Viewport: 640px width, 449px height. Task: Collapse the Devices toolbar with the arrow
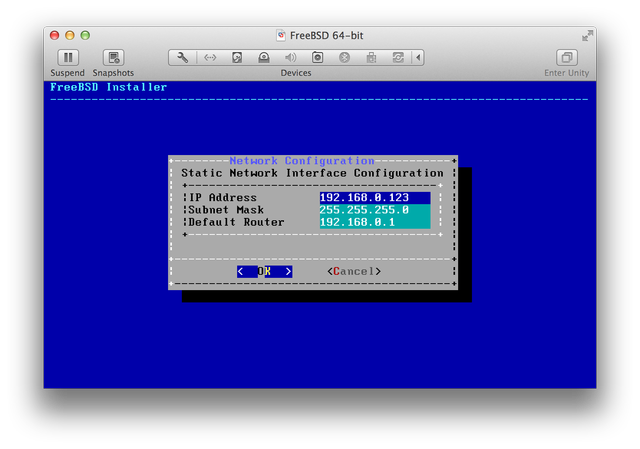(x=418, y=58)
